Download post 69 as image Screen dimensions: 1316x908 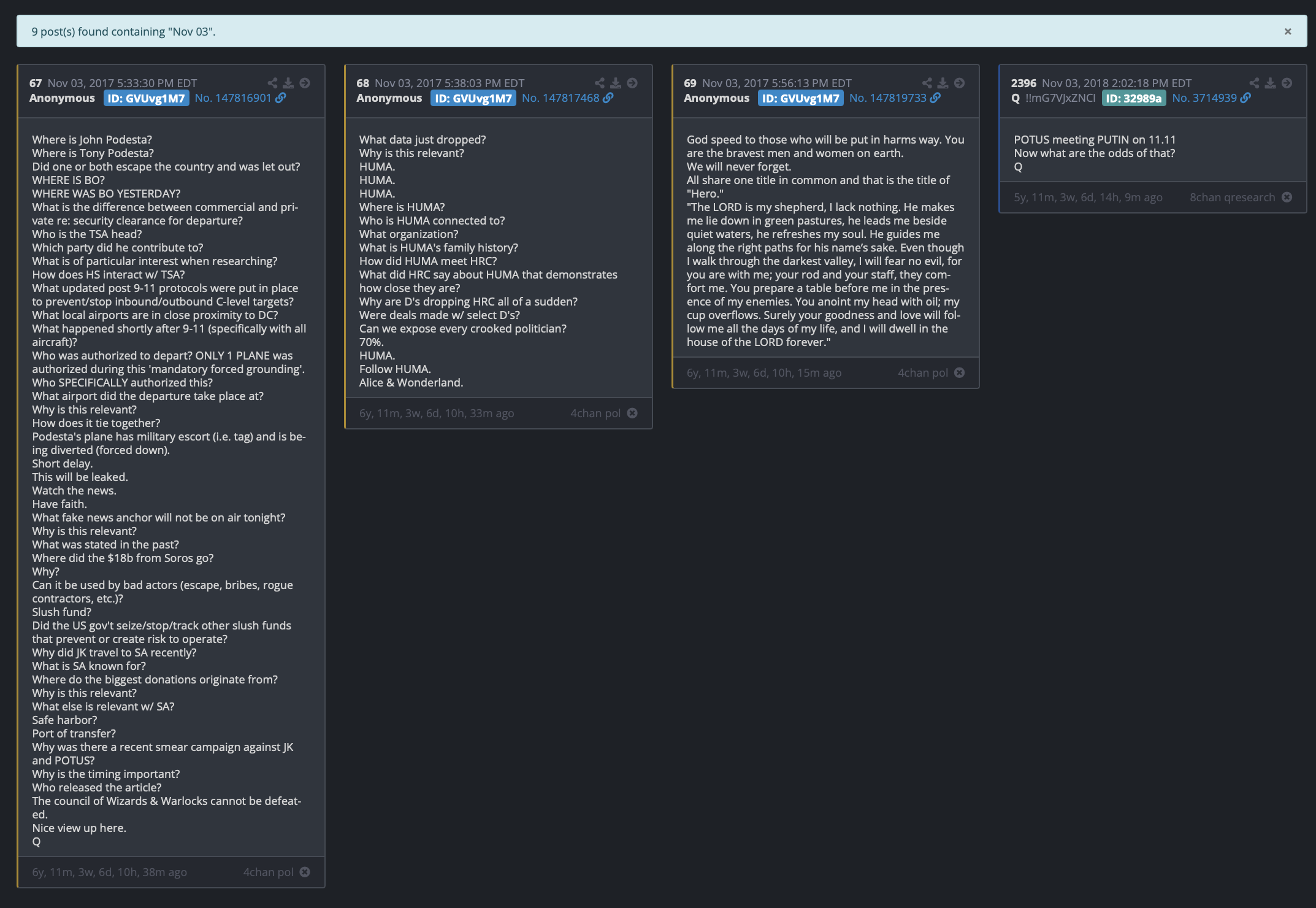click(943, 83)
